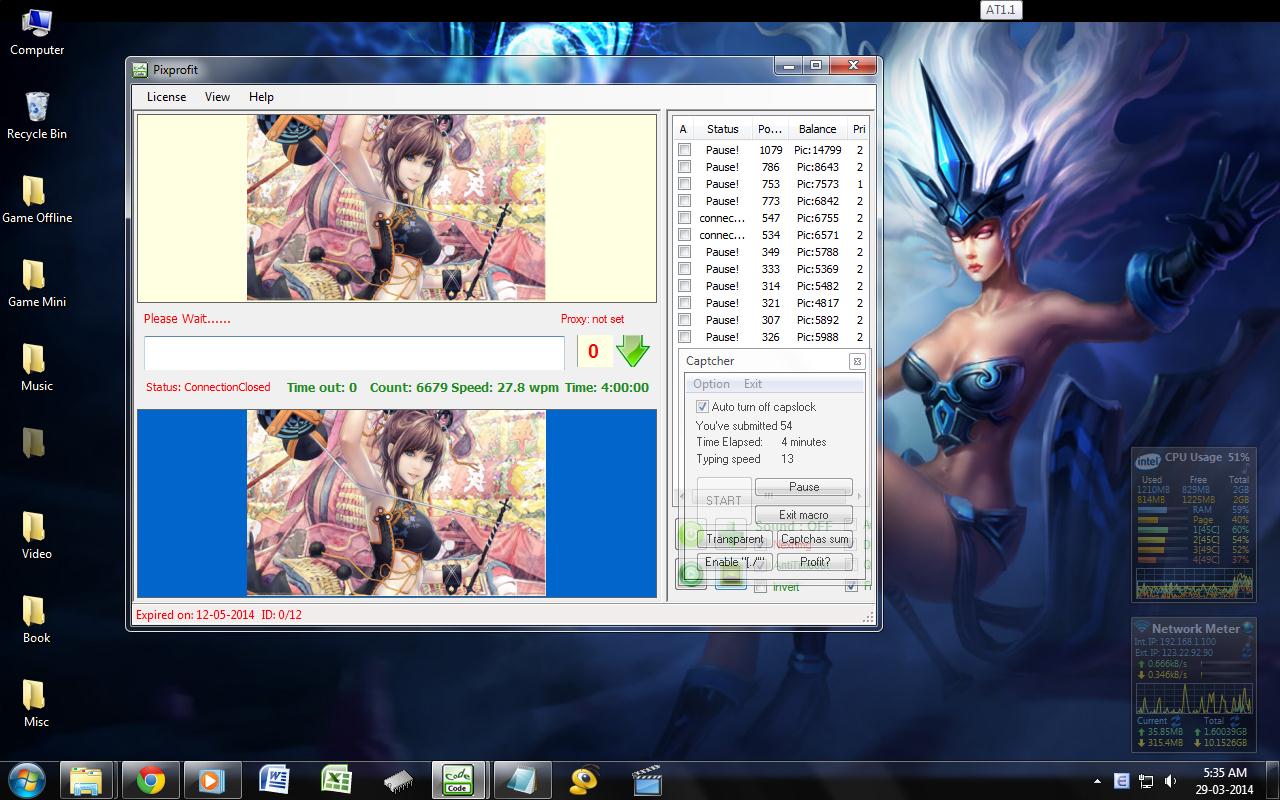Select the Game Offline folder icon

click(x=37, y=199)
